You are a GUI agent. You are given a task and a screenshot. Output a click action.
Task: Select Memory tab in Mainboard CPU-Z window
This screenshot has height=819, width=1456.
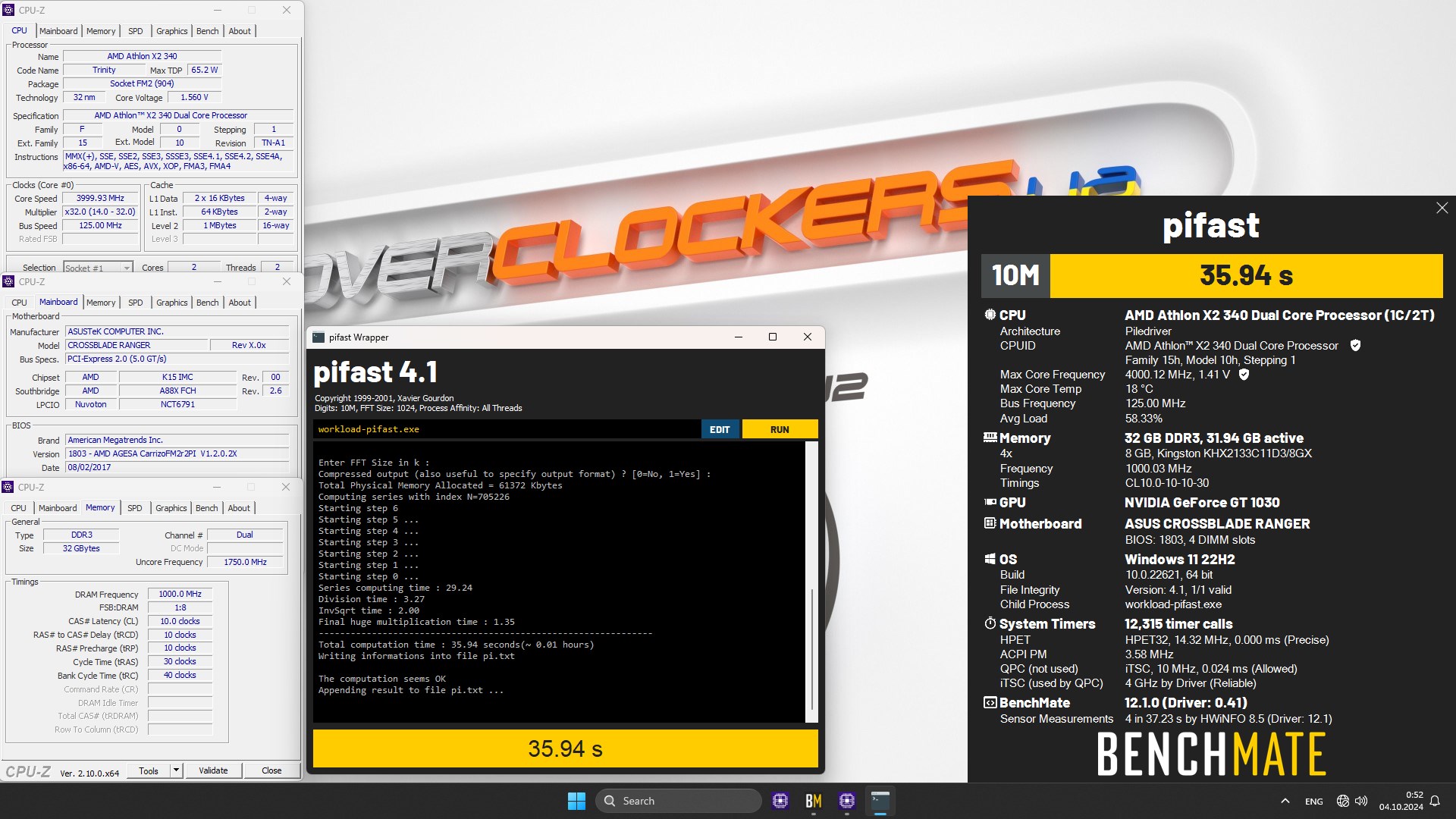click(101, 303)
